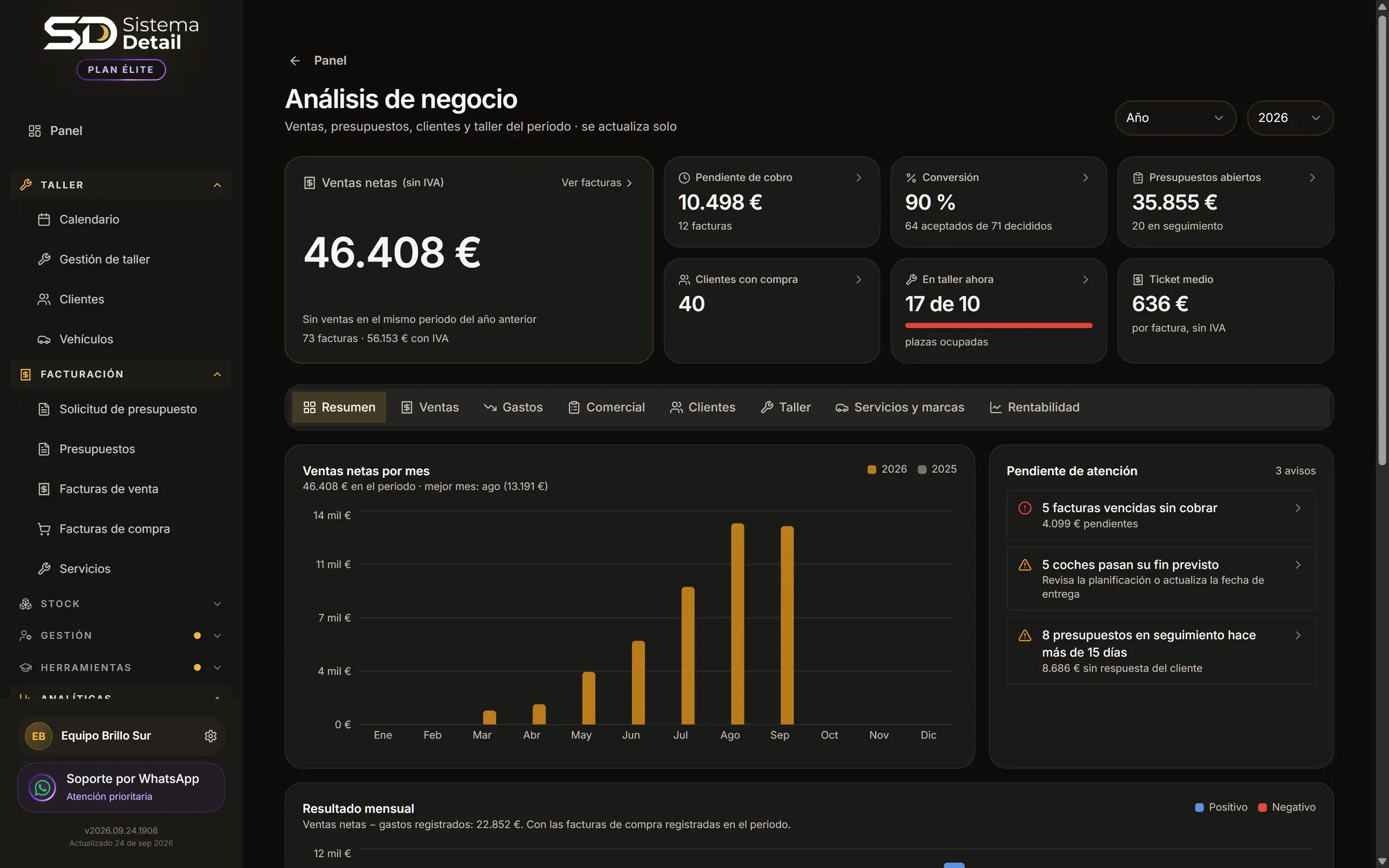Click the Ver facturas link
1389x868 pixels.
tap(597, 183)
